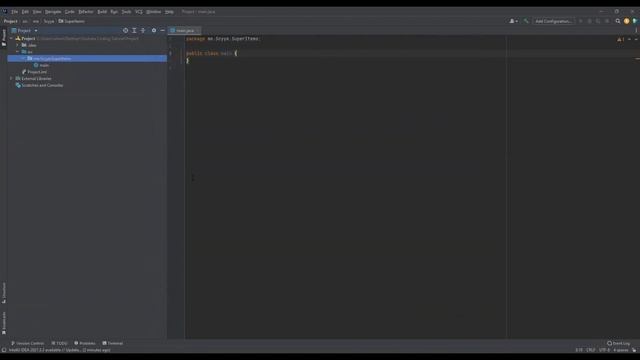Toggle the vertical Project tool window tab
This screenshot has width=640, height=360.
point(4,38)
